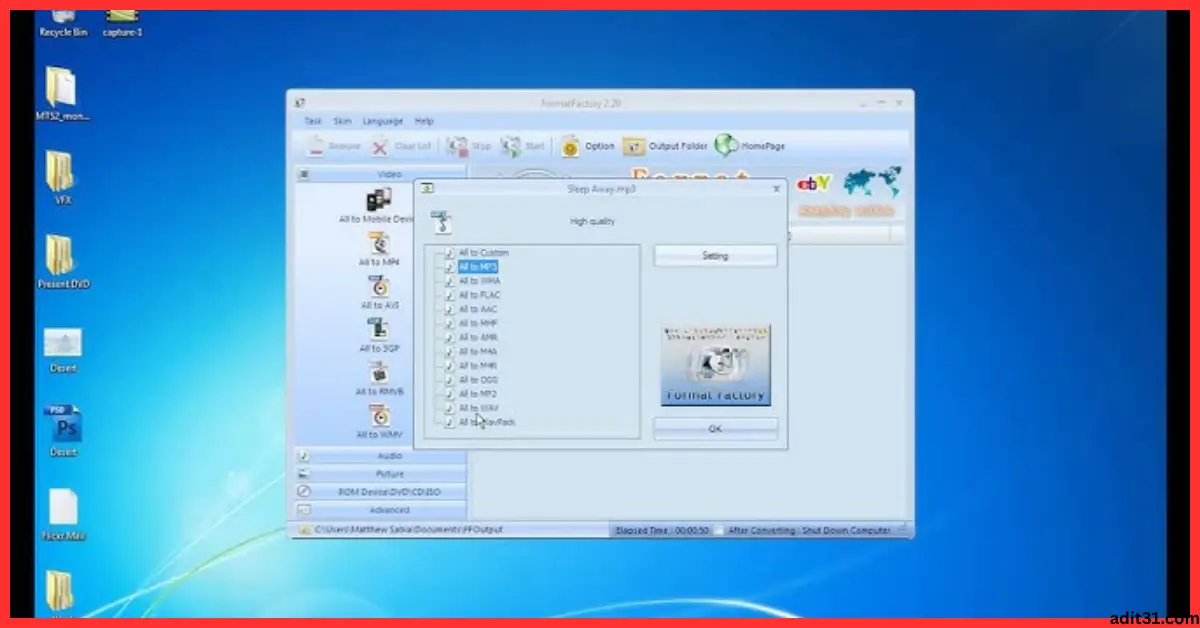
Task: Click the world map icon
Action: click(x=872, y=182)
